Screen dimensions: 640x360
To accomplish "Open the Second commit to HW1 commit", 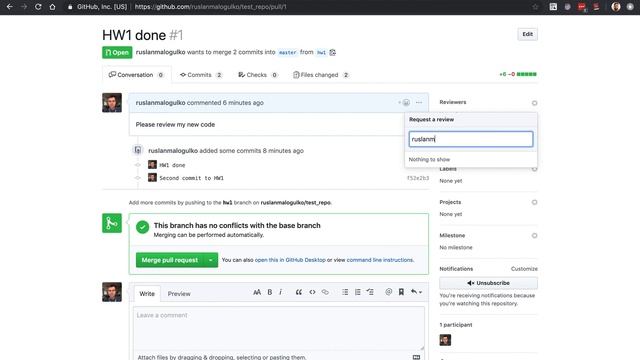I will pyautogui.click(x=191, y=178).
